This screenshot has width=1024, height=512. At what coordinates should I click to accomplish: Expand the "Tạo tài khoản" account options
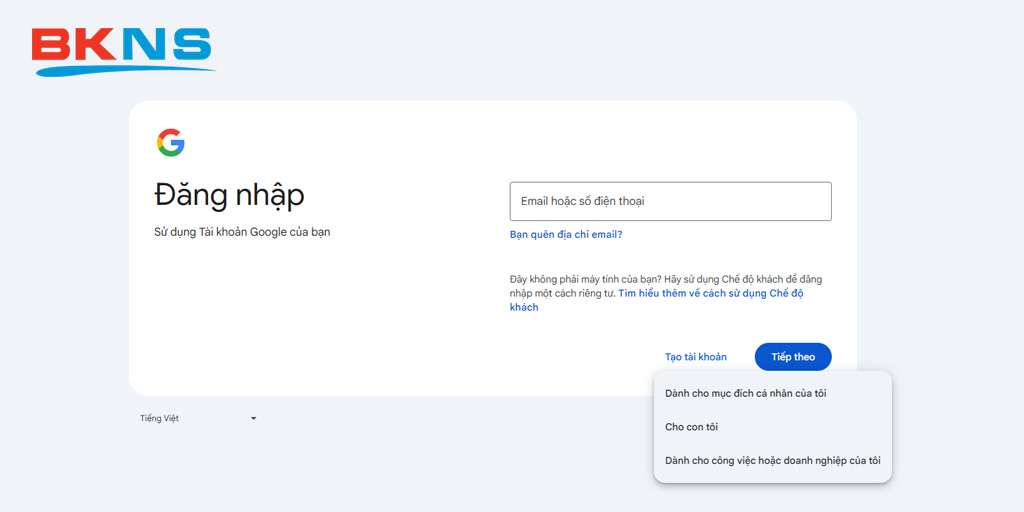tap(696, 357)
